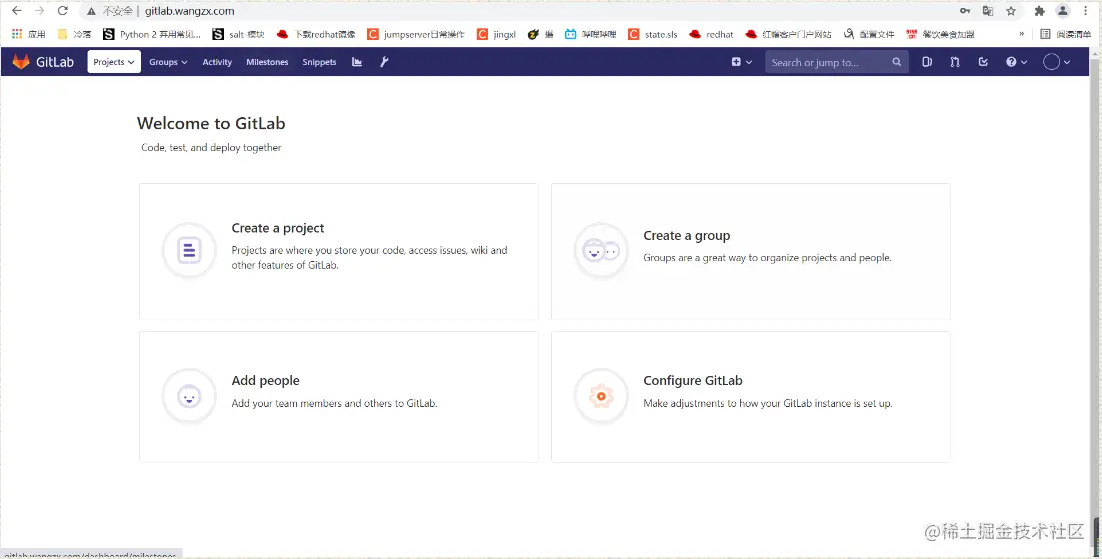Click the saved password key icon
Image resolution: width=1102 pixels, height=559 pixels.
click(x=965, y=11)
